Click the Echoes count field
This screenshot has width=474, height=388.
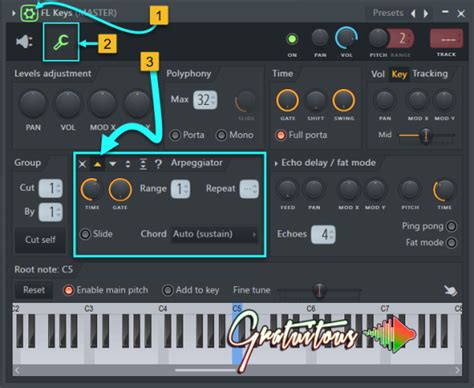323,235
